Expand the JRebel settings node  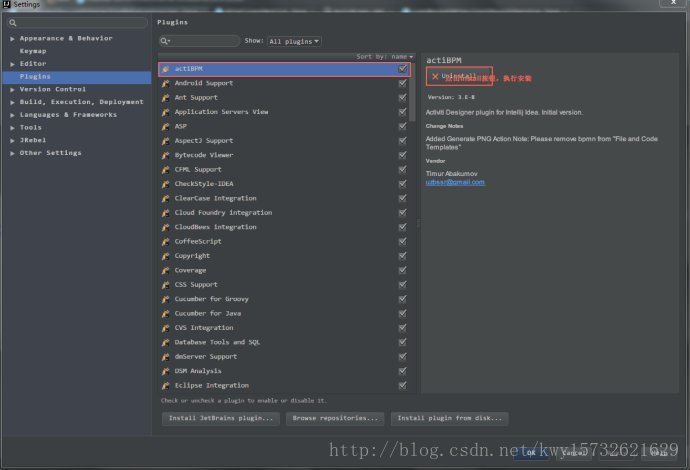tap(12, 141)
